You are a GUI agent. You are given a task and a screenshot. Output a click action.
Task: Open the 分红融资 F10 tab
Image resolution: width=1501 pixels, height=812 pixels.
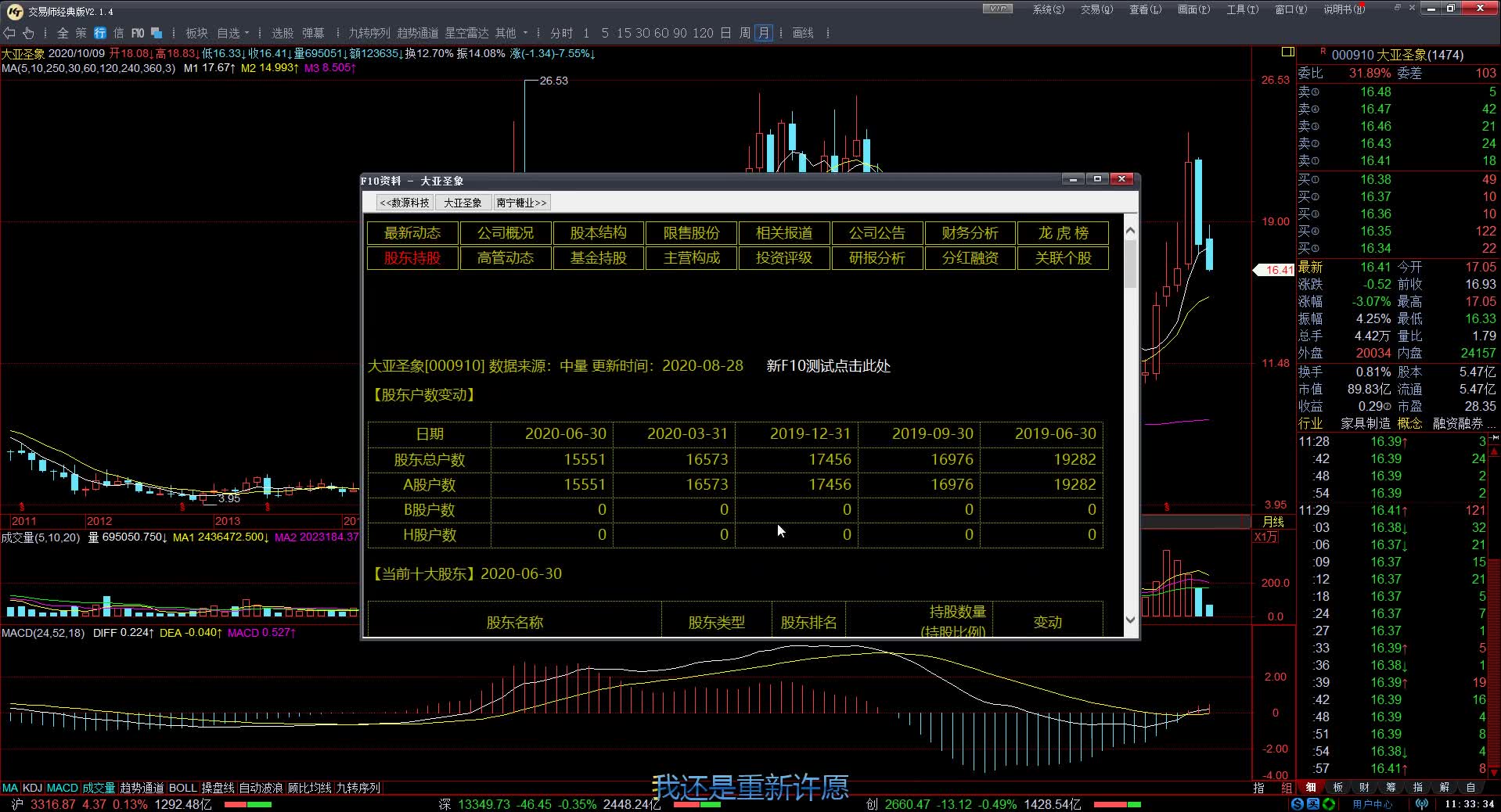coord(970,258)
